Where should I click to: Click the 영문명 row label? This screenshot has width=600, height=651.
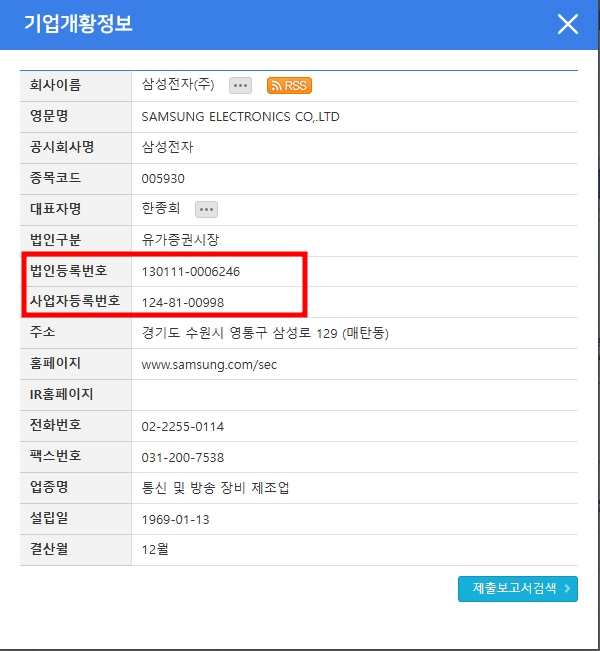click(49, 116)
